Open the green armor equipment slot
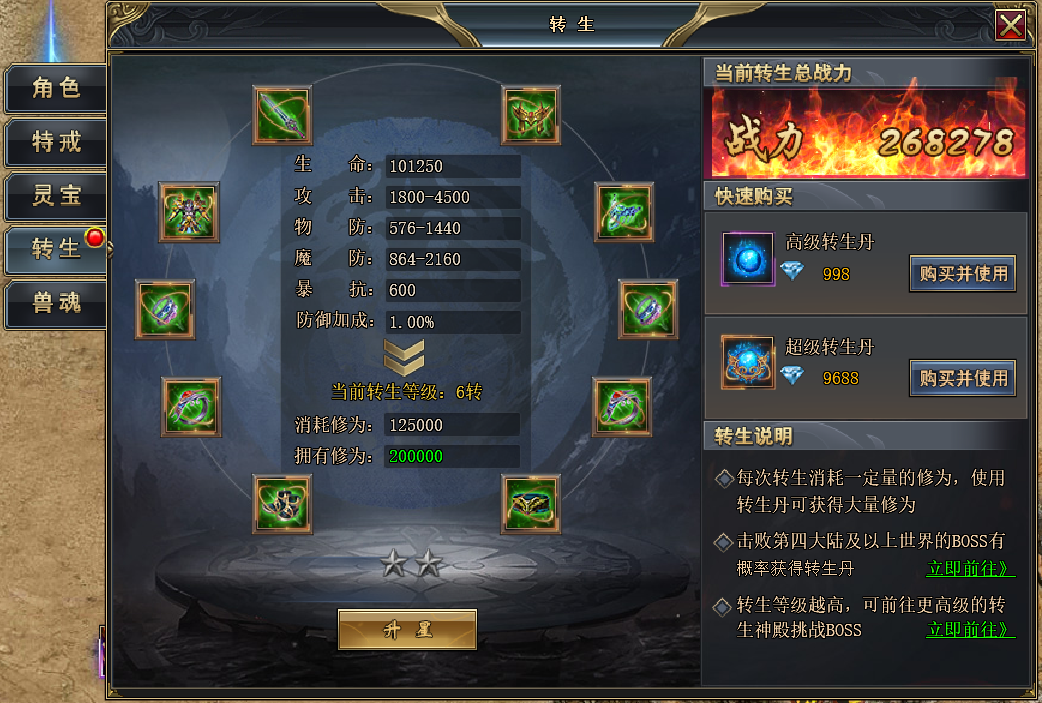 (x=189, y=212)
